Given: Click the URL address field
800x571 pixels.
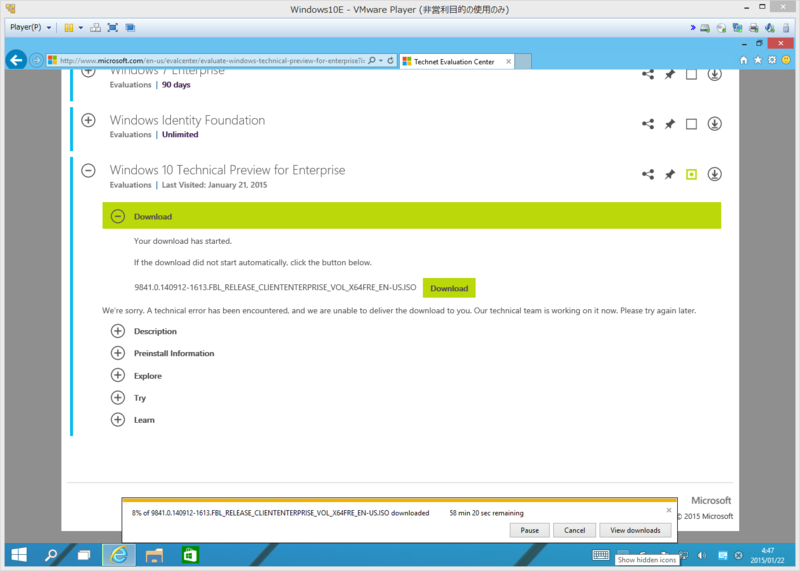Looking at the screenshot, I should (212, 61).
